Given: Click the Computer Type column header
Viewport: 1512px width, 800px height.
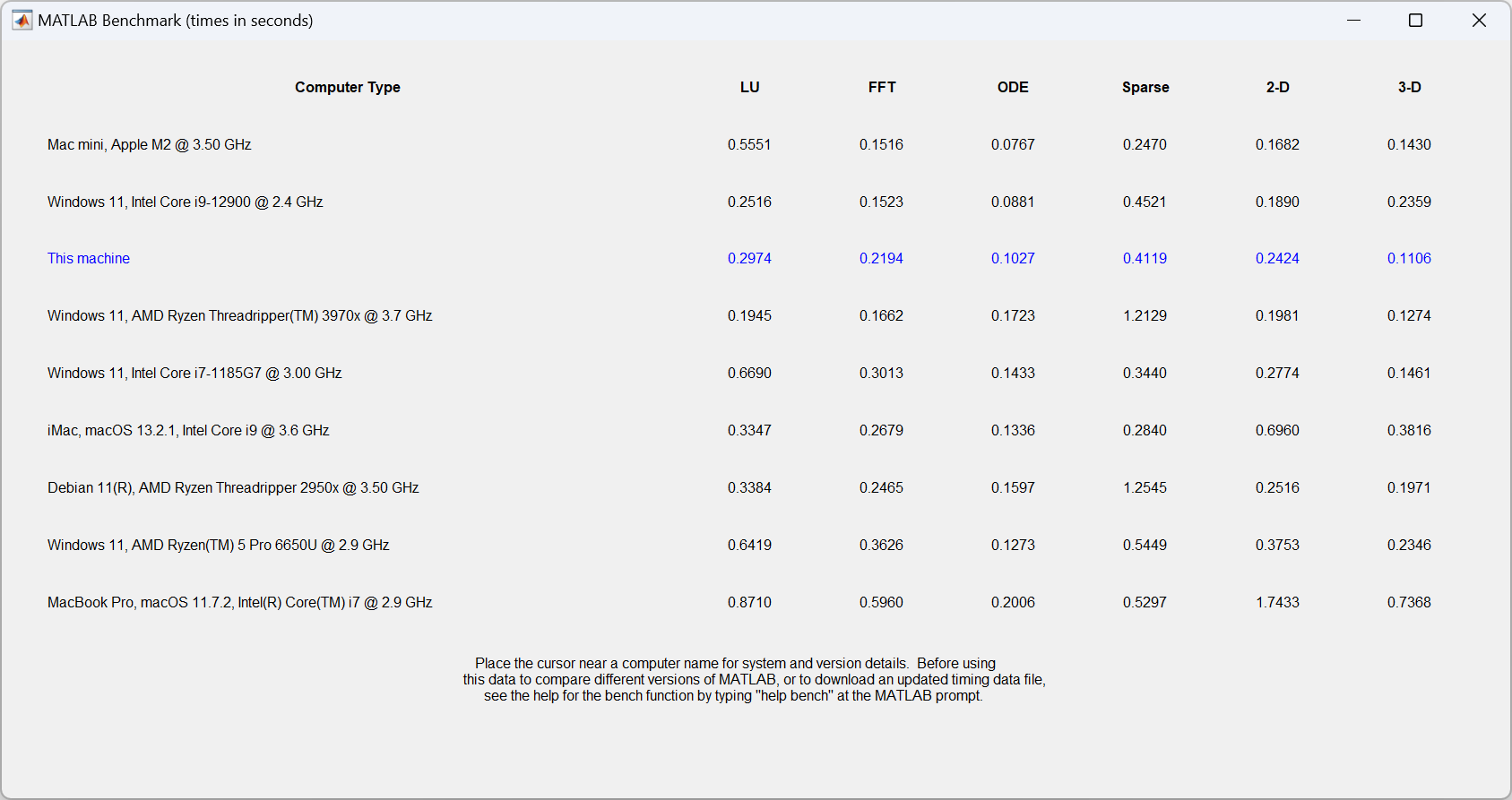Looking at the screenshot, I should [348, 87].
